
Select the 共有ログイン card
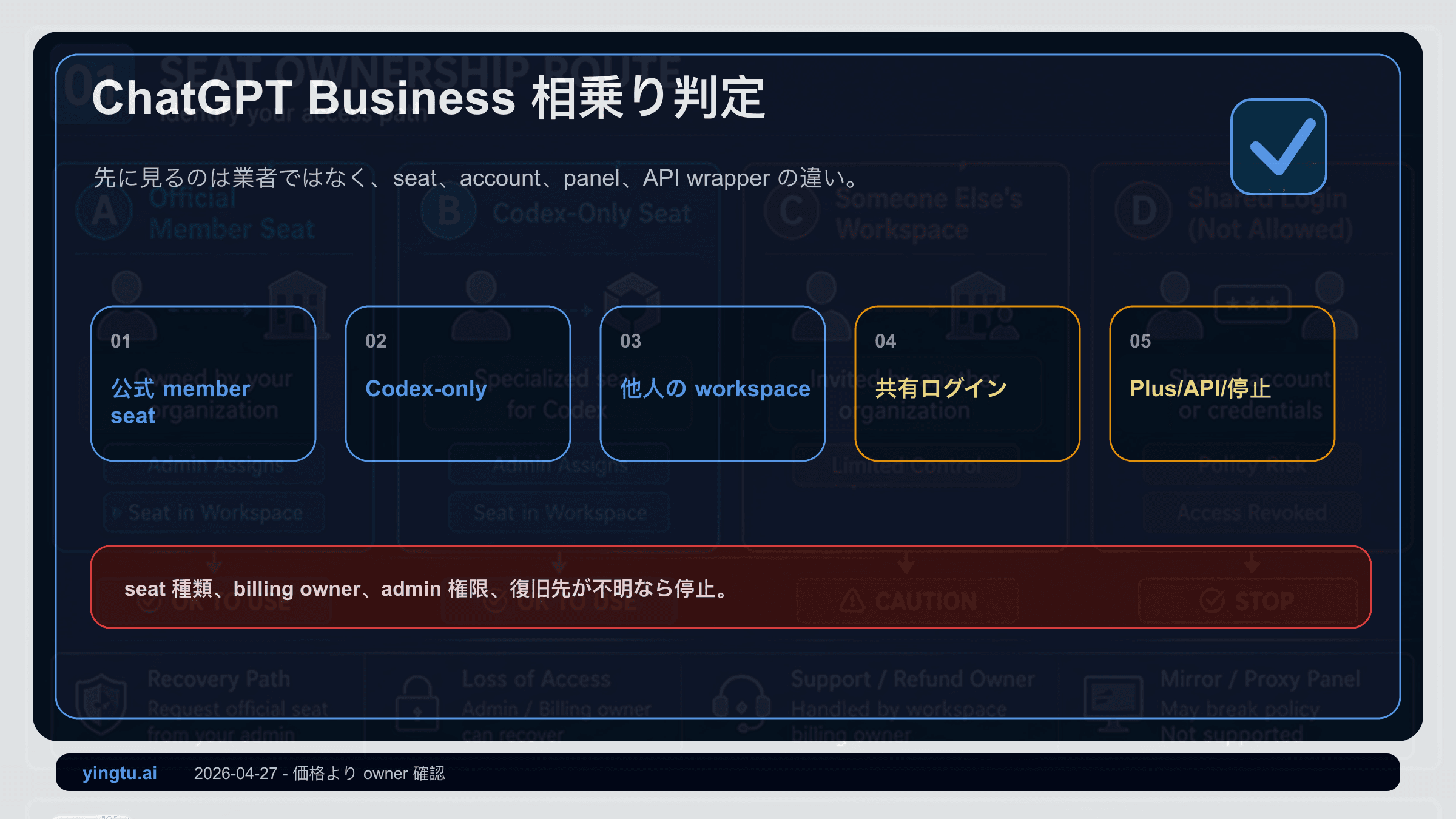click(x=967, y=383)
